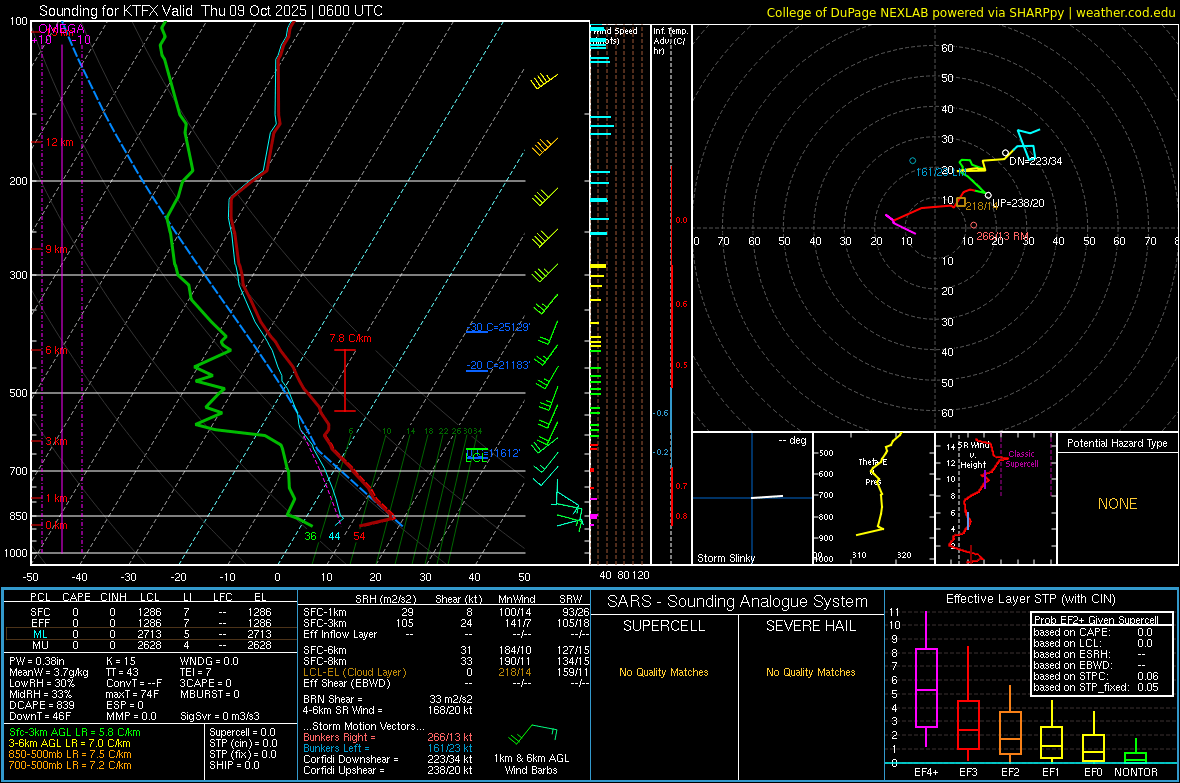Select the 7.8 C/km lapse rate label
This screenshot has width=1180, height=783.
351,338
